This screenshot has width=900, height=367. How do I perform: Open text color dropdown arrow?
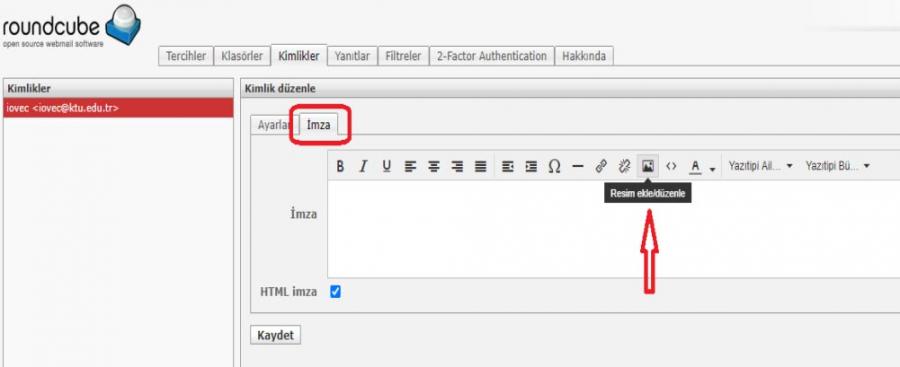pos(712,169)
